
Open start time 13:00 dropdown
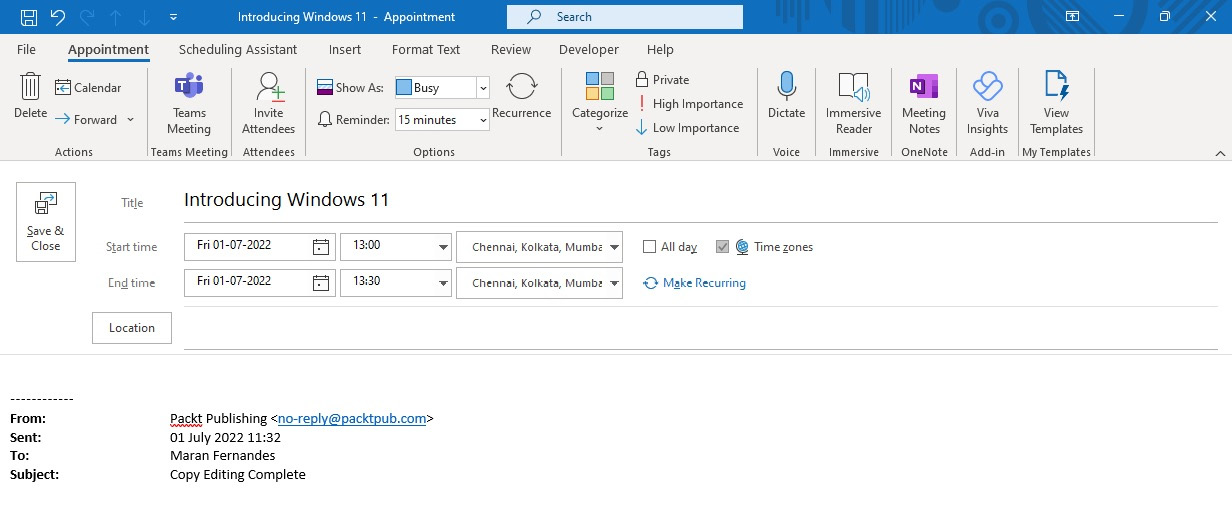tap(443, 246)
